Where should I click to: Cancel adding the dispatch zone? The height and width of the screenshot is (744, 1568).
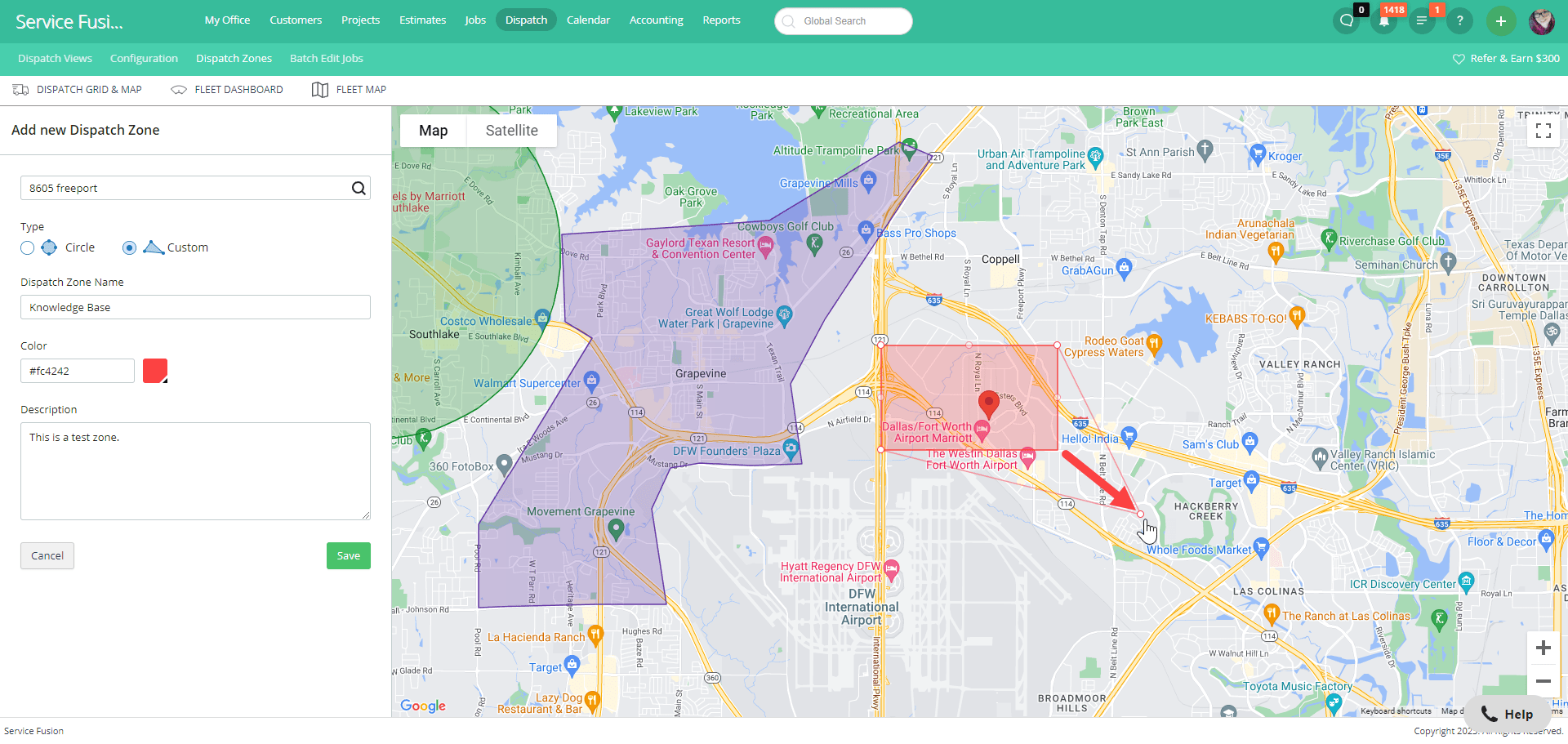click(47, 556)
